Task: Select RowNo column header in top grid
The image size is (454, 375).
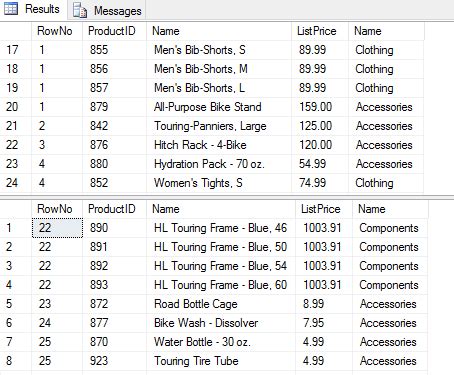Action: coord(57,31)
